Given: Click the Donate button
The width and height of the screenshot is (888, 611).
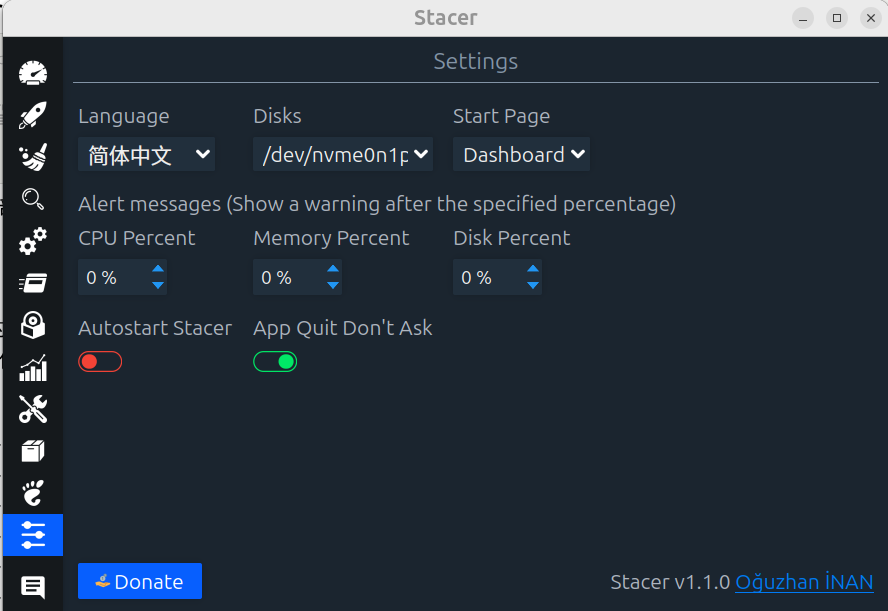Looking at the screenshot, I should [x=140, y=581].
